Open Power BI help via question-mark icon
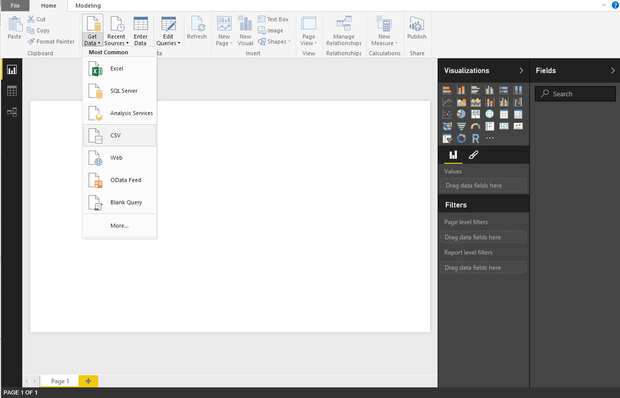The height and width of the screenshot is (398, 620). (x=615, y=5)
